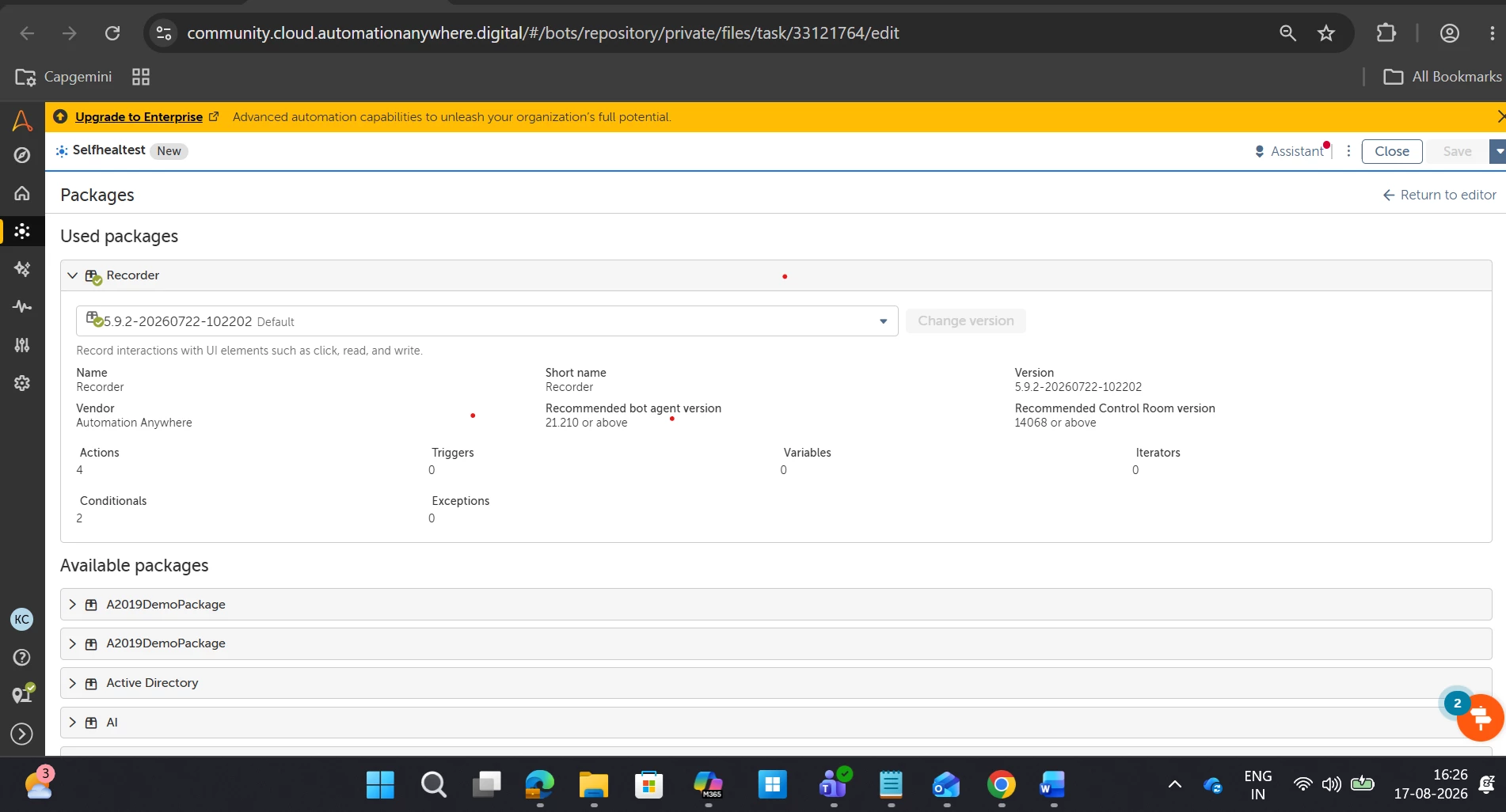Screen dimensions: 1506x812
Task: Follow the Upgrade to Enterprise link
Action: (139, 117)
